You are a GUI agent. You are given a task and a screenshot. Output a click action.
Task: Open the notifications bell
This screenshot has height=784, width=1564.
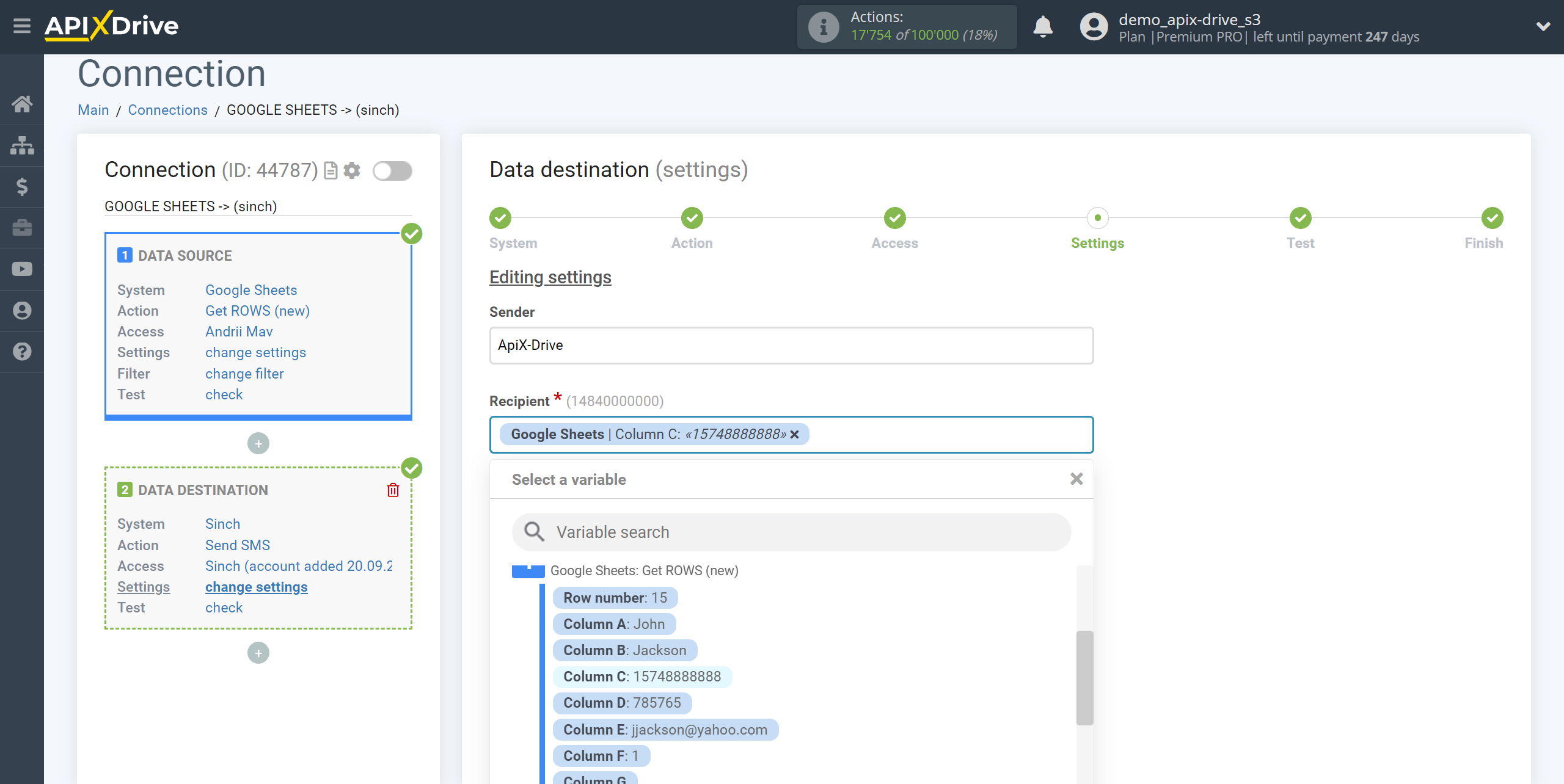pos(1043,27)
